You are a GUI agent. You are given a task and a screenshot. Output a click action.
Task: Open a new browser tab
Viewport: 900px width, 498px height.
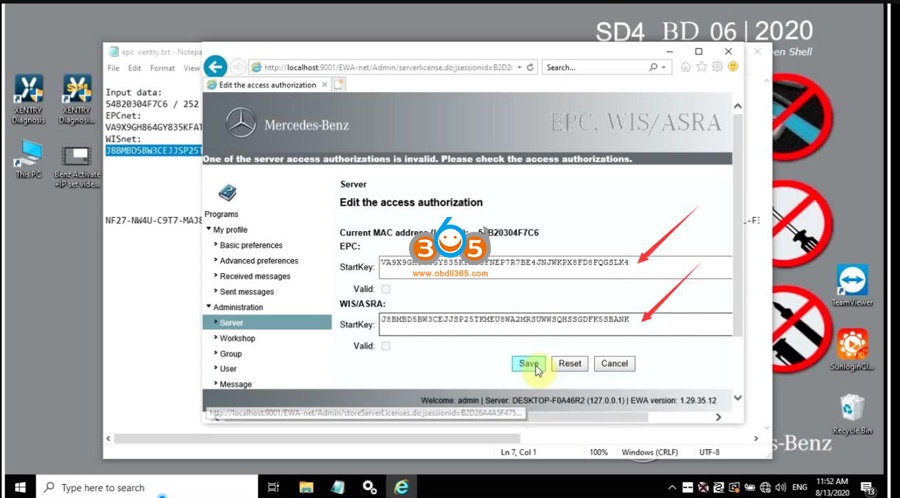coord(339,84)
